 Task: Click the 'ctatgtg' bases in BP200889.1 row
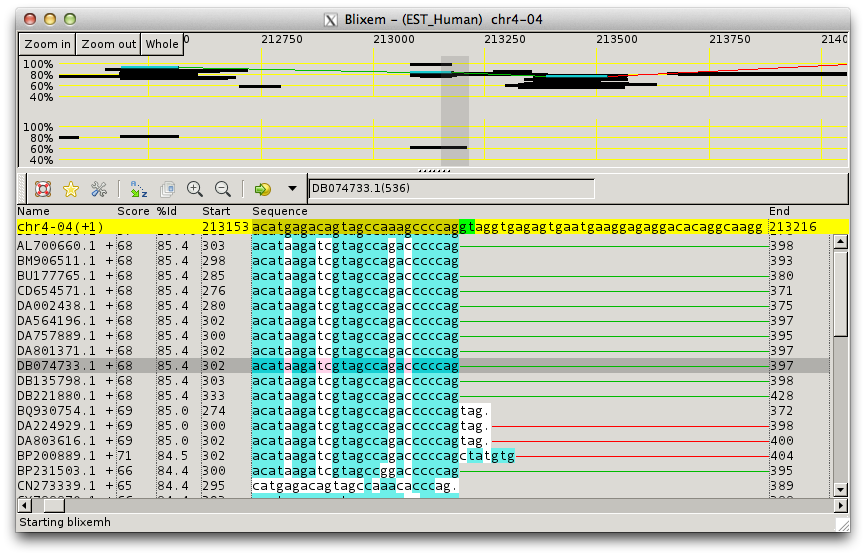[x=487, y=456]
